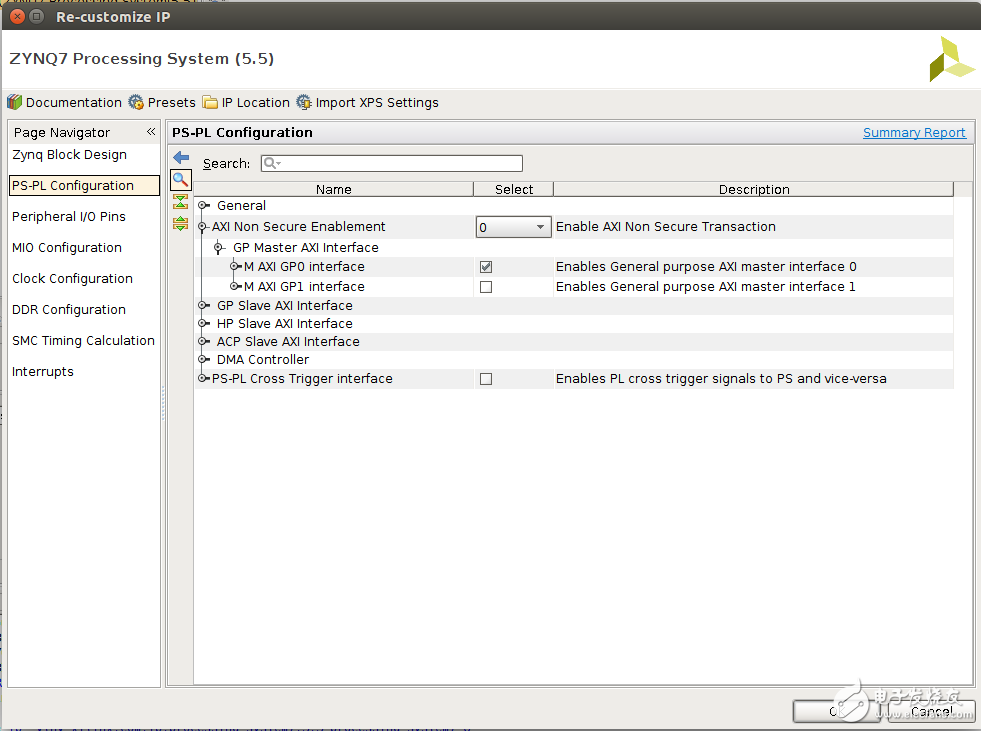981x731 pixels.
Task: Collapse all tree rows using the sidebar icon
Action: 181,202
